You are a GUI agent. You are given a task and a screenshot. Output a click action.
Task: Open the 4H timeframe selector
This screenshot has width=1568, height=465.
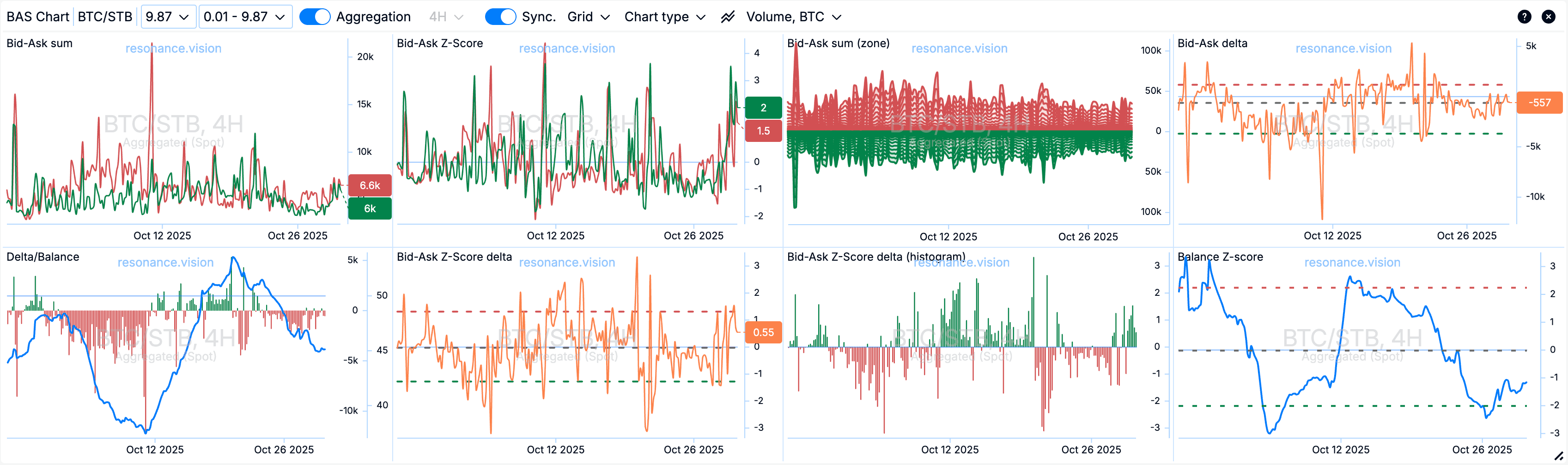point(445,17)
